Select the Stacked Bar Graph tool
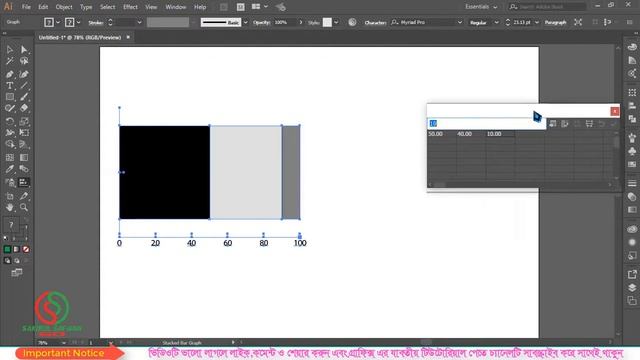 tap(24, 182)
